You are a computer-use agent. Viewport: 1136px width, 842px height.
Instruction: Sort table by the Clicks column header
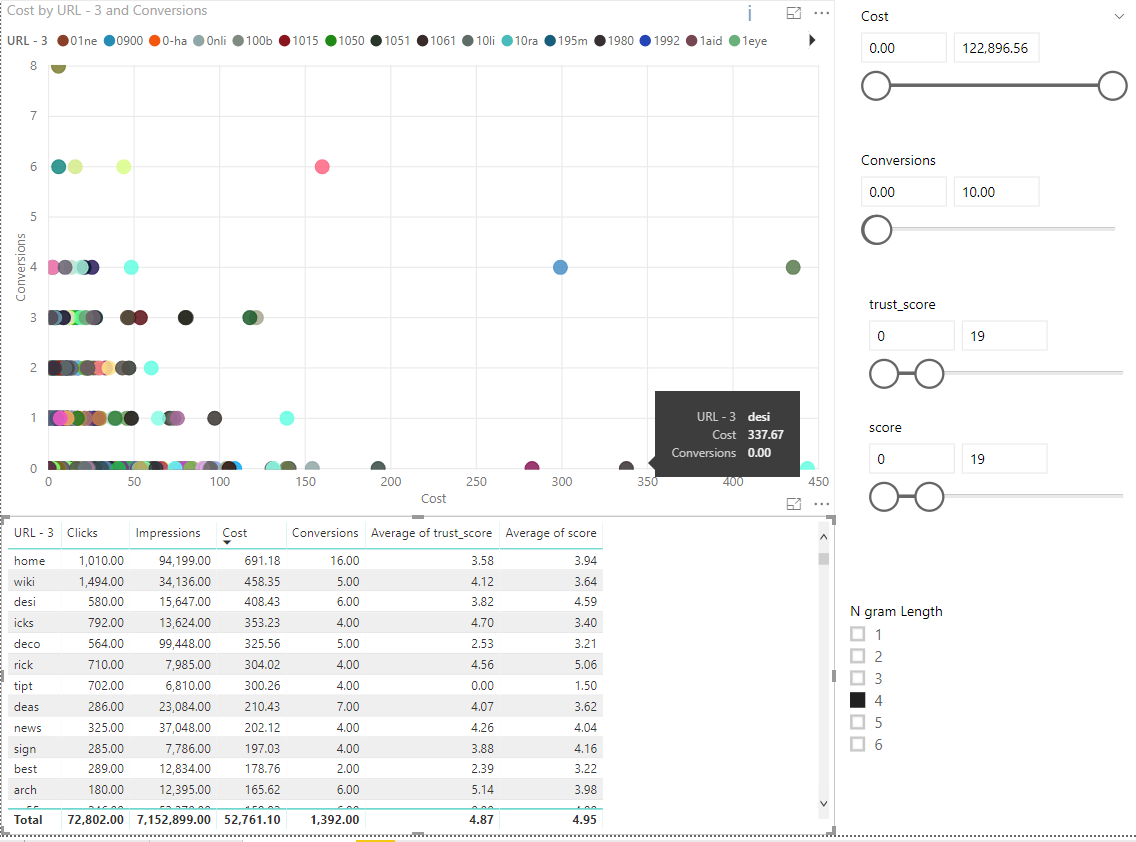tap(82, 533)
